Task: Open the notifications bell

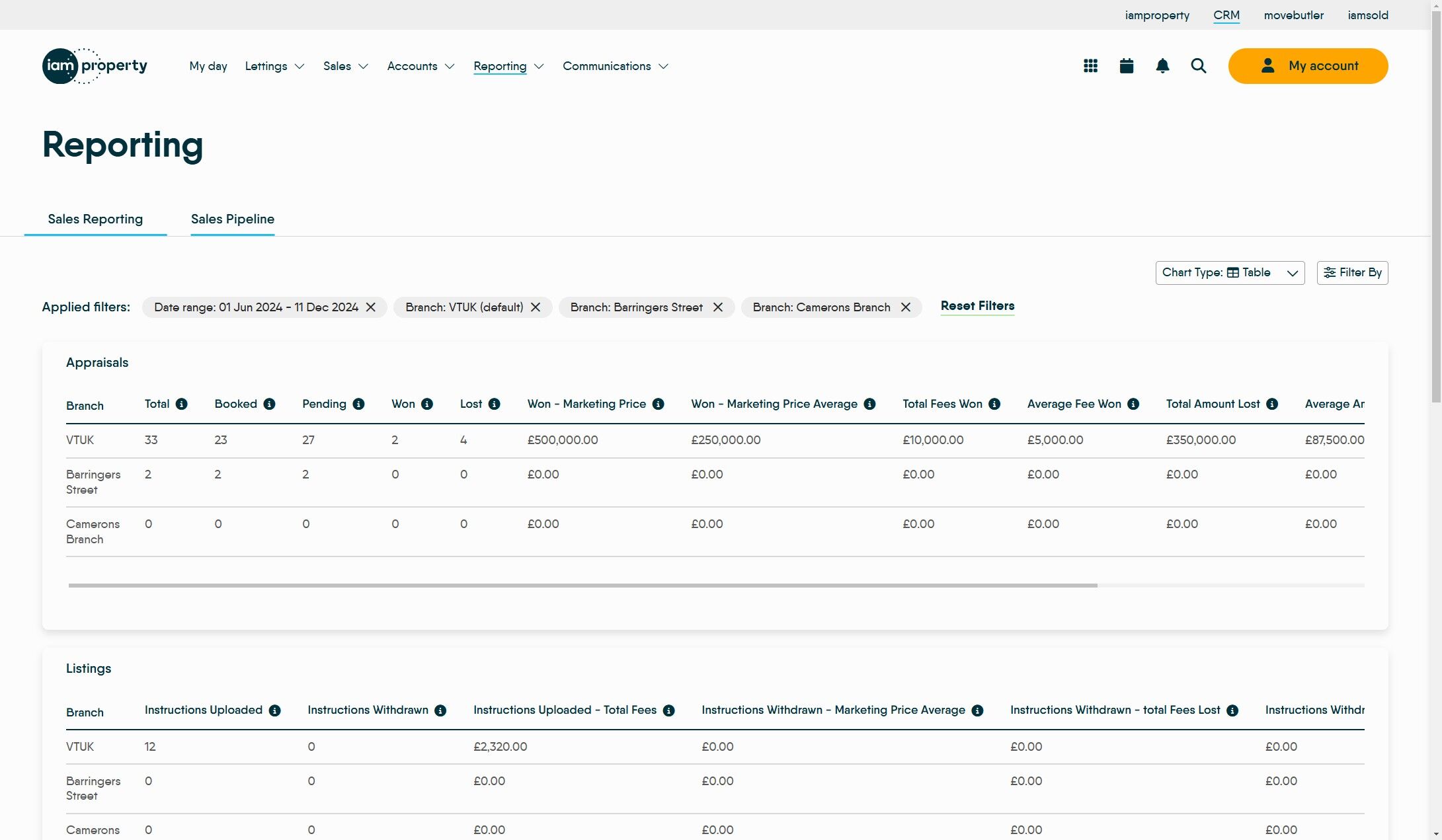Action: click(x=1162, y=66)
